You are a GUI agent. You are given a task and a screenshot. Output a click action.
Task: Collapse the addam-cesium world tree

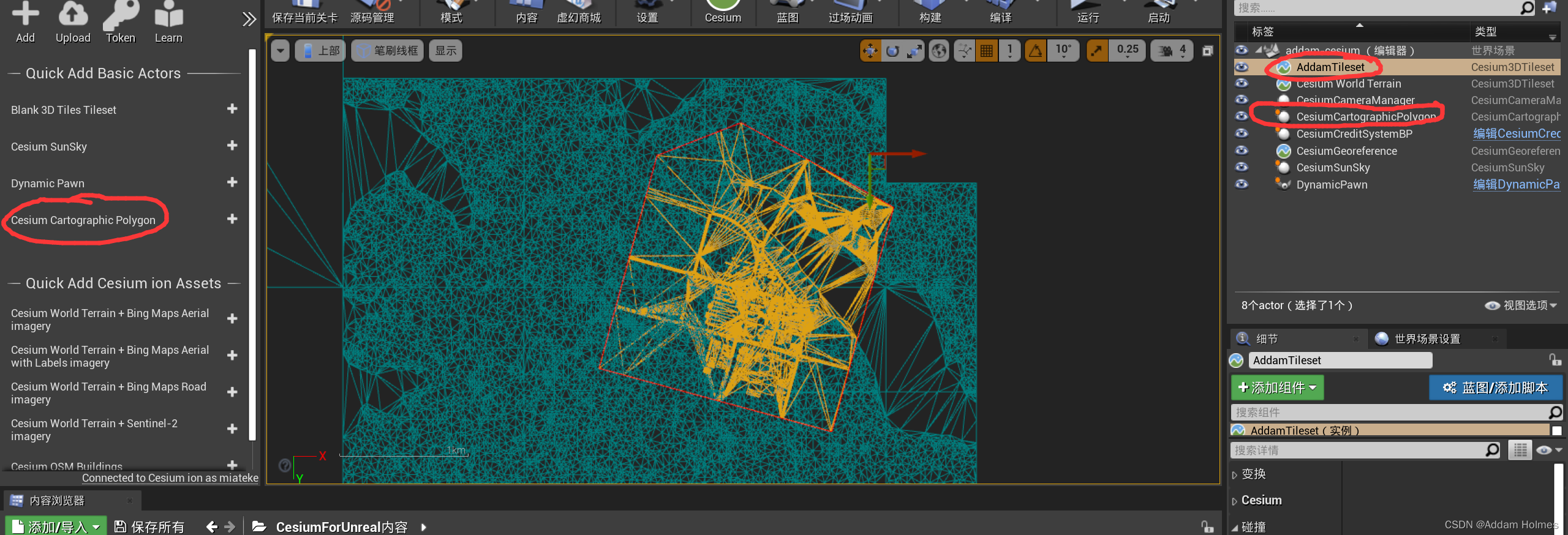point(1258,50)
